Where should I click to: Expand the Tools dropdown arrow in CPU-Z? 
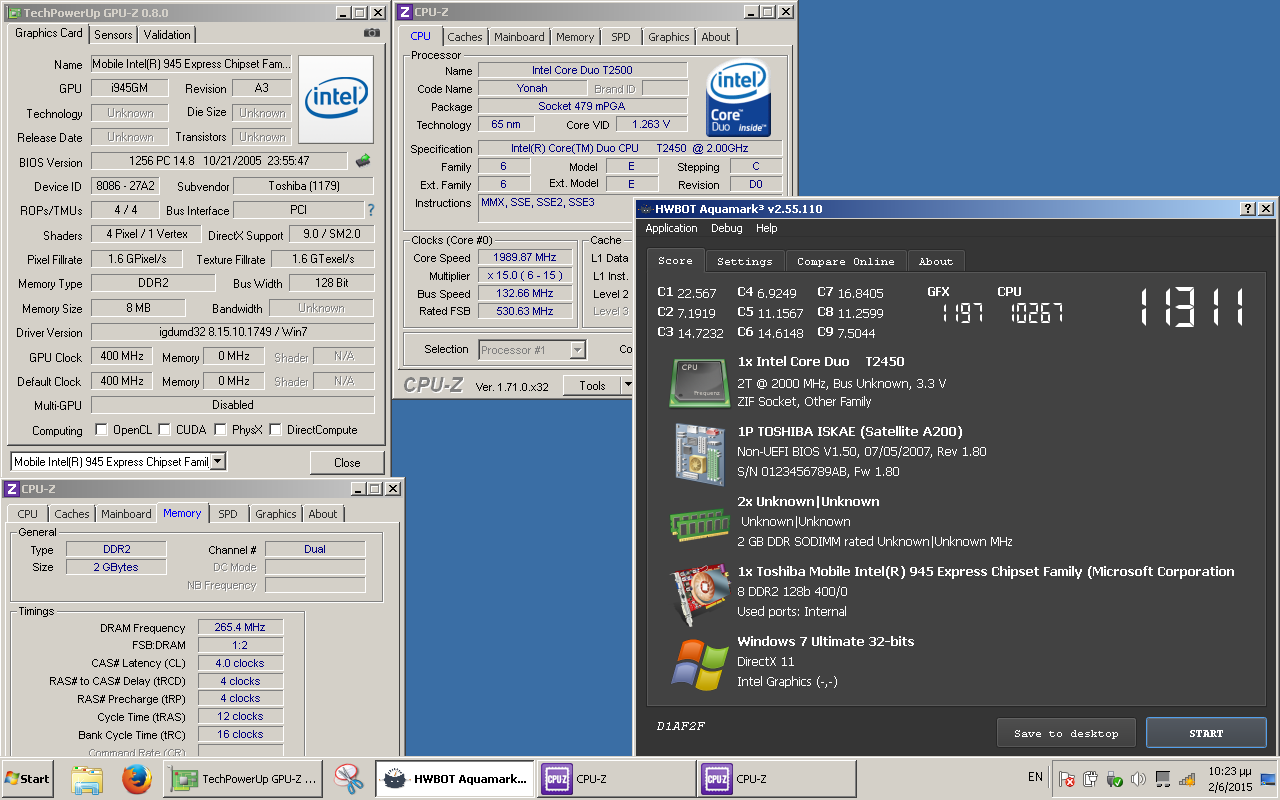[628, 385]
